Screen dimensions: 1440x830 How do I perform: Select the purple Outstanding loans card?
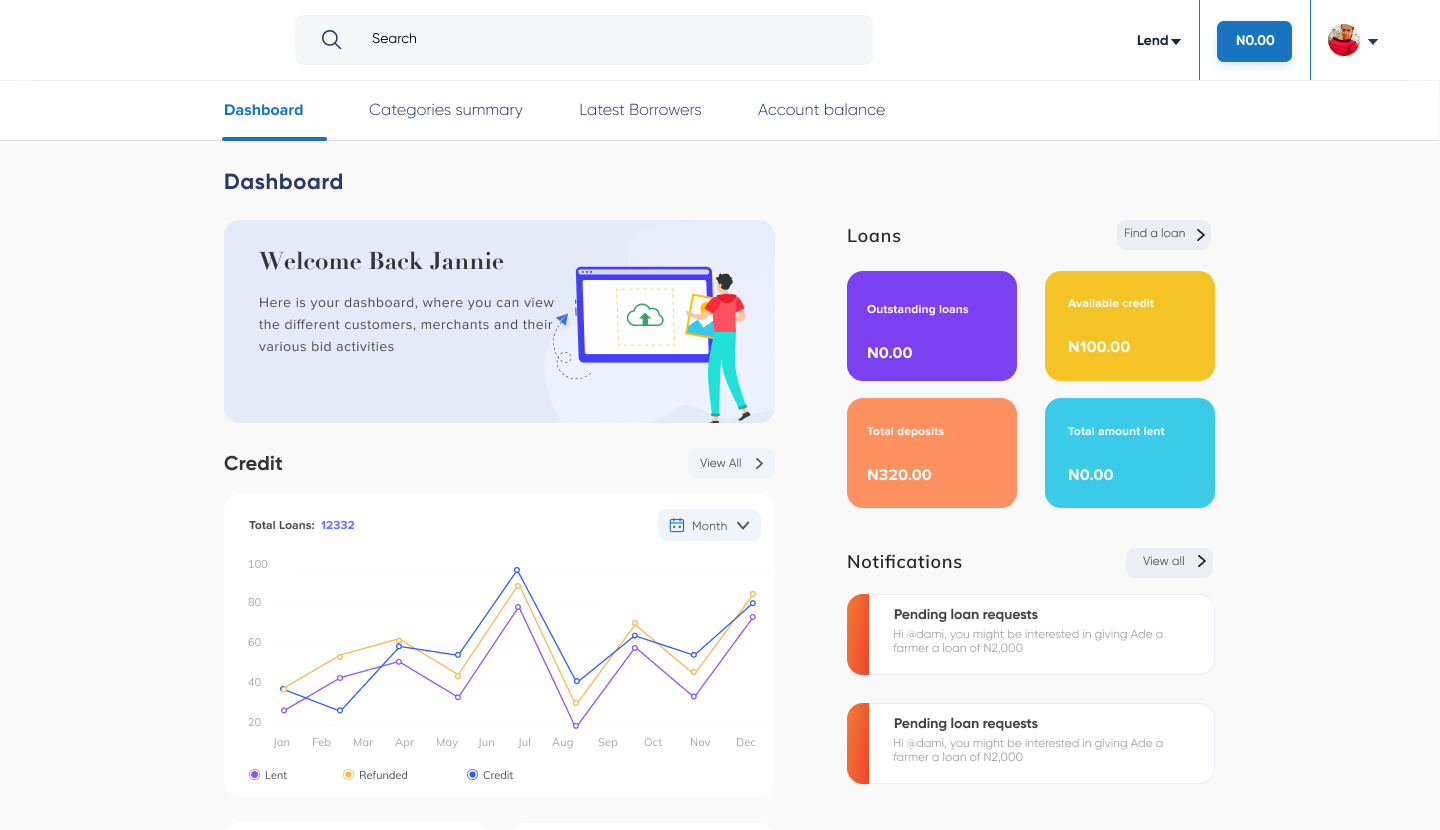point(931,326)
